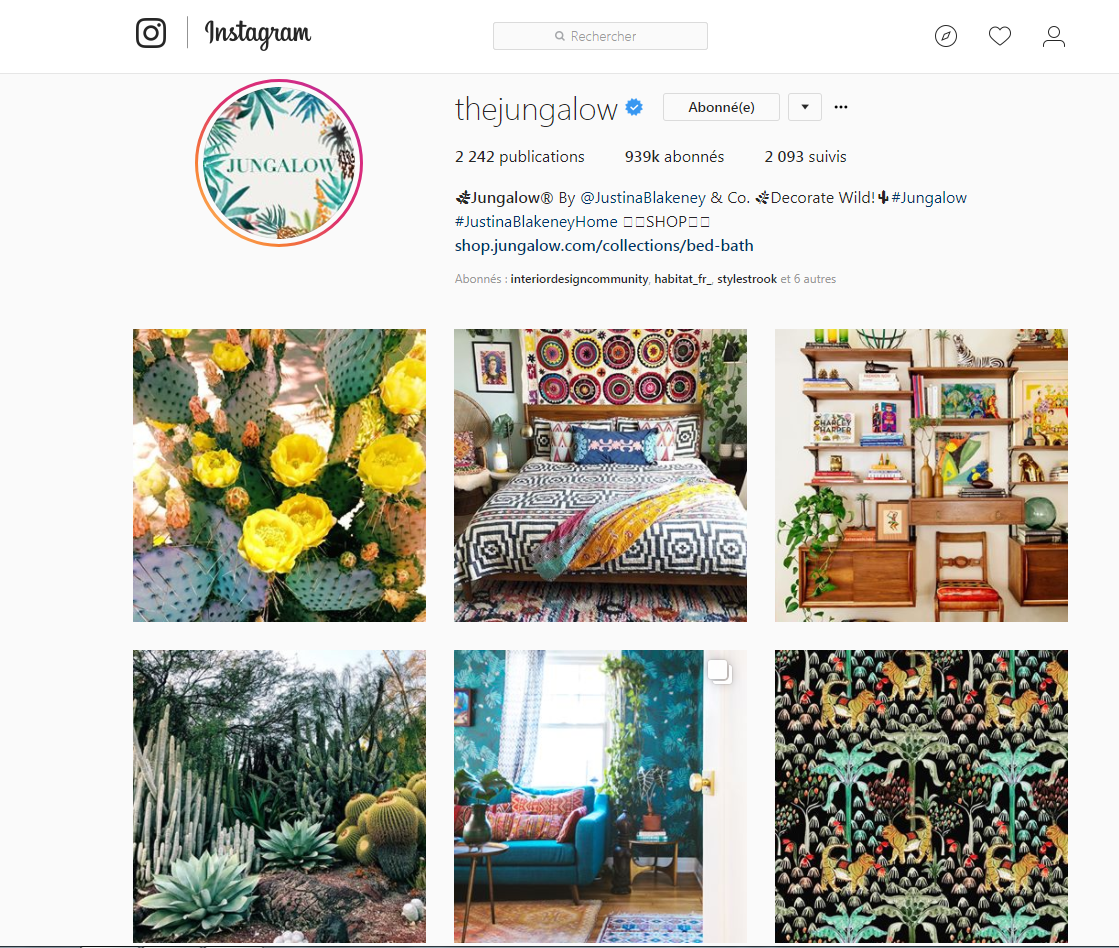
Task: Open the Jungalow profile picture story
Action: 279,163
